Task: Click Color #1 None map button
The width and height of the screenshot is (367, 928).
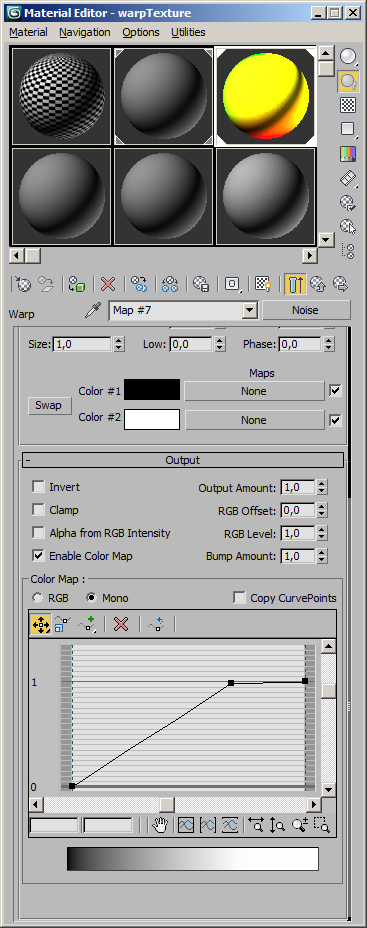Action: (254, 391)
